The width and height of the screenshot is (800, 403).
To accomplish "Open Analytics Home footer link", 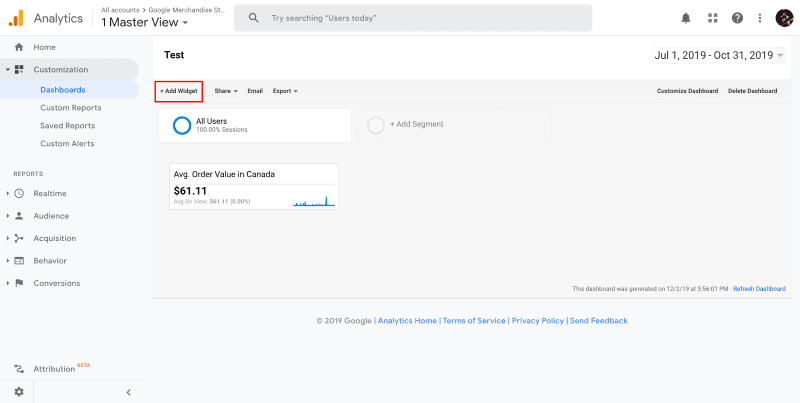I will tap(407, 321).
